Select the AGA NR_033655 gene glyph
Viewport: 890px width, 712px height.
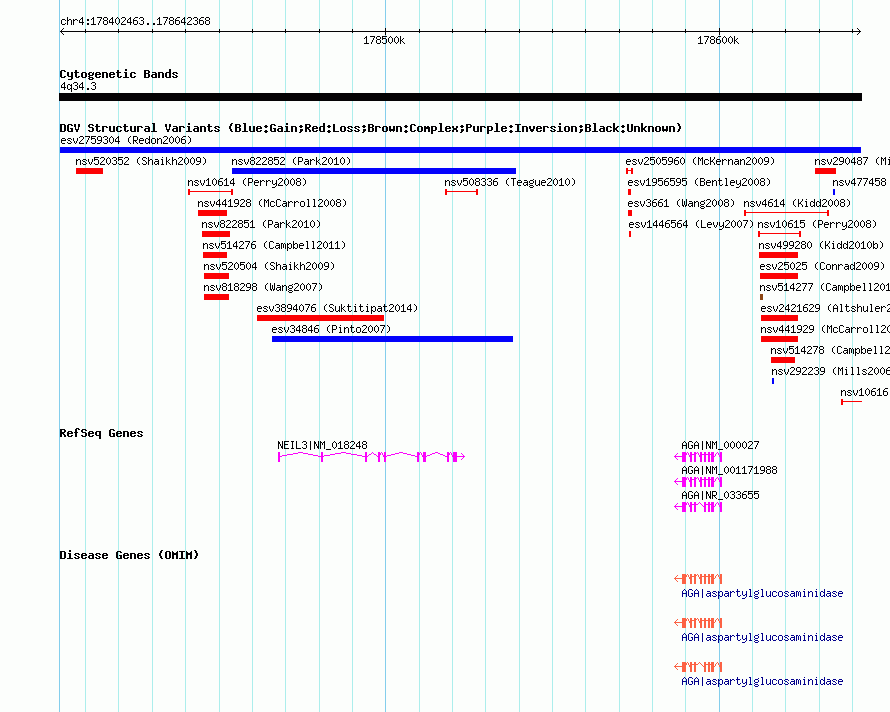coord(698,506)
